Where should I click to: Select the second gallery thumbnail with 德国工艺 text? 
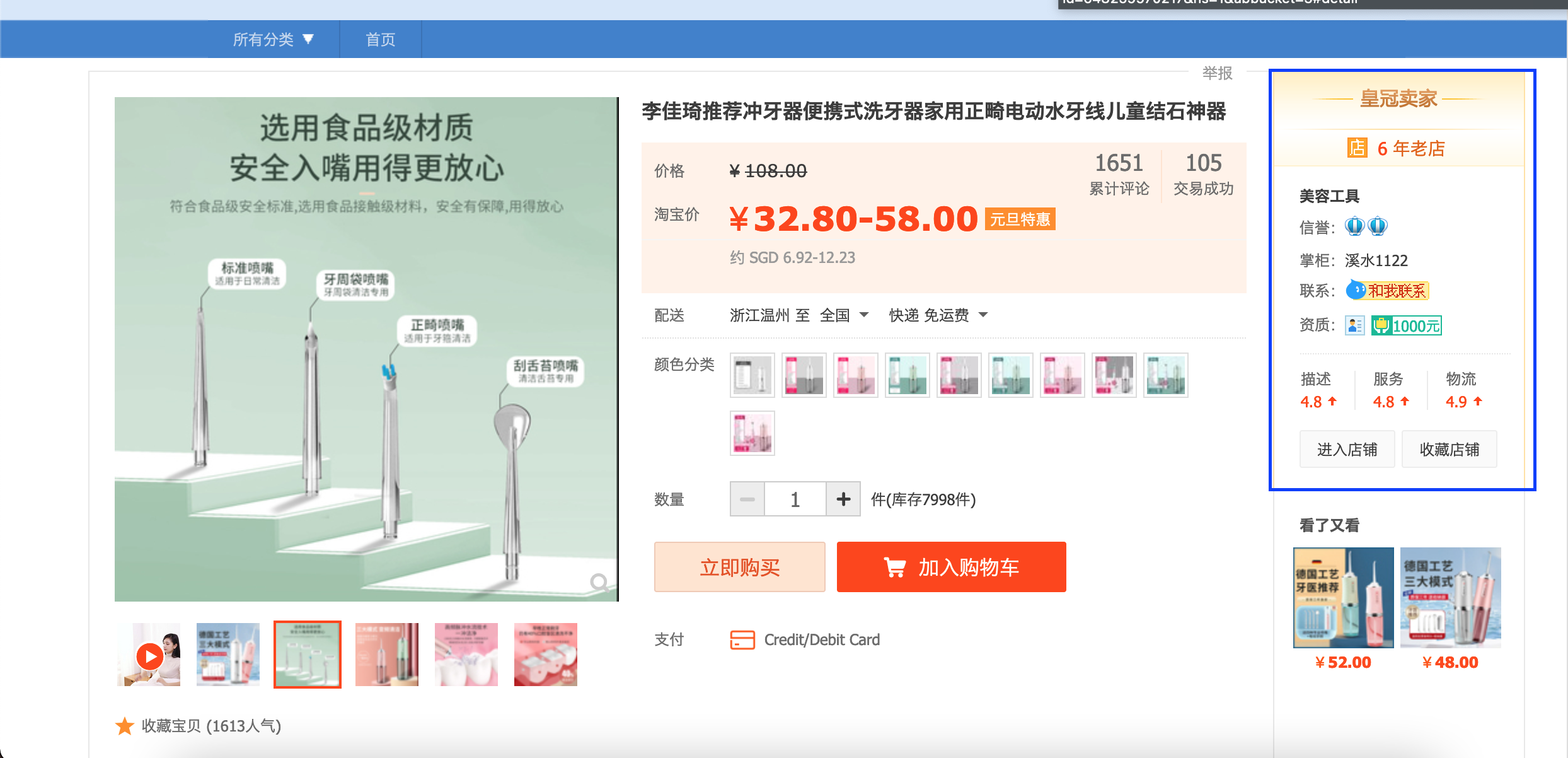tap(228, 655)
